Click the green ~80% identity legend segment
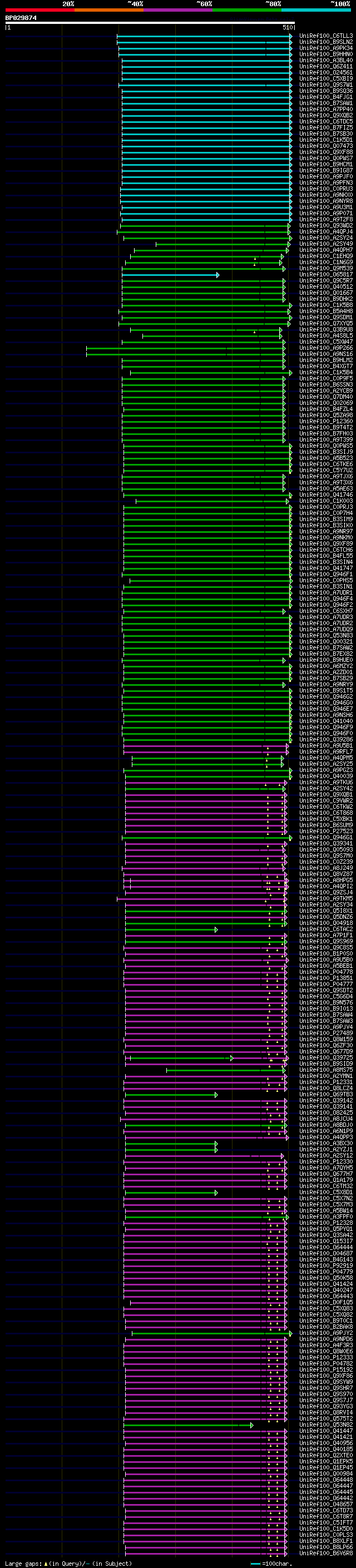The height and width of the screenshot is (1568, 356). (x=247, y=10)
